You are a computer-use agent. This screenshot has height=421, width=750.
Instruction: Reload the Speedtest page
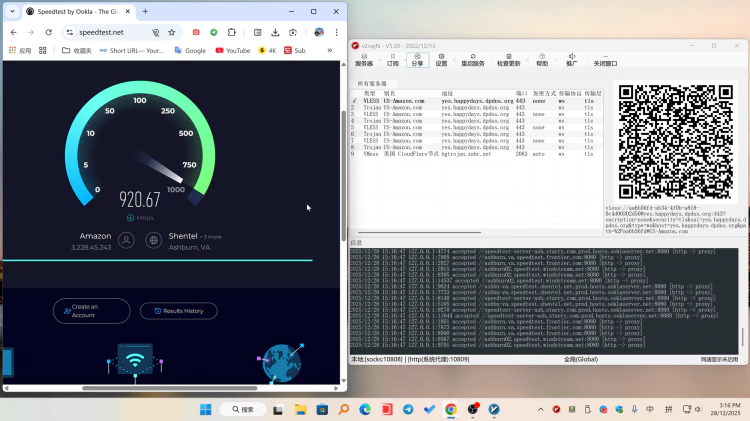pos(48,32)
